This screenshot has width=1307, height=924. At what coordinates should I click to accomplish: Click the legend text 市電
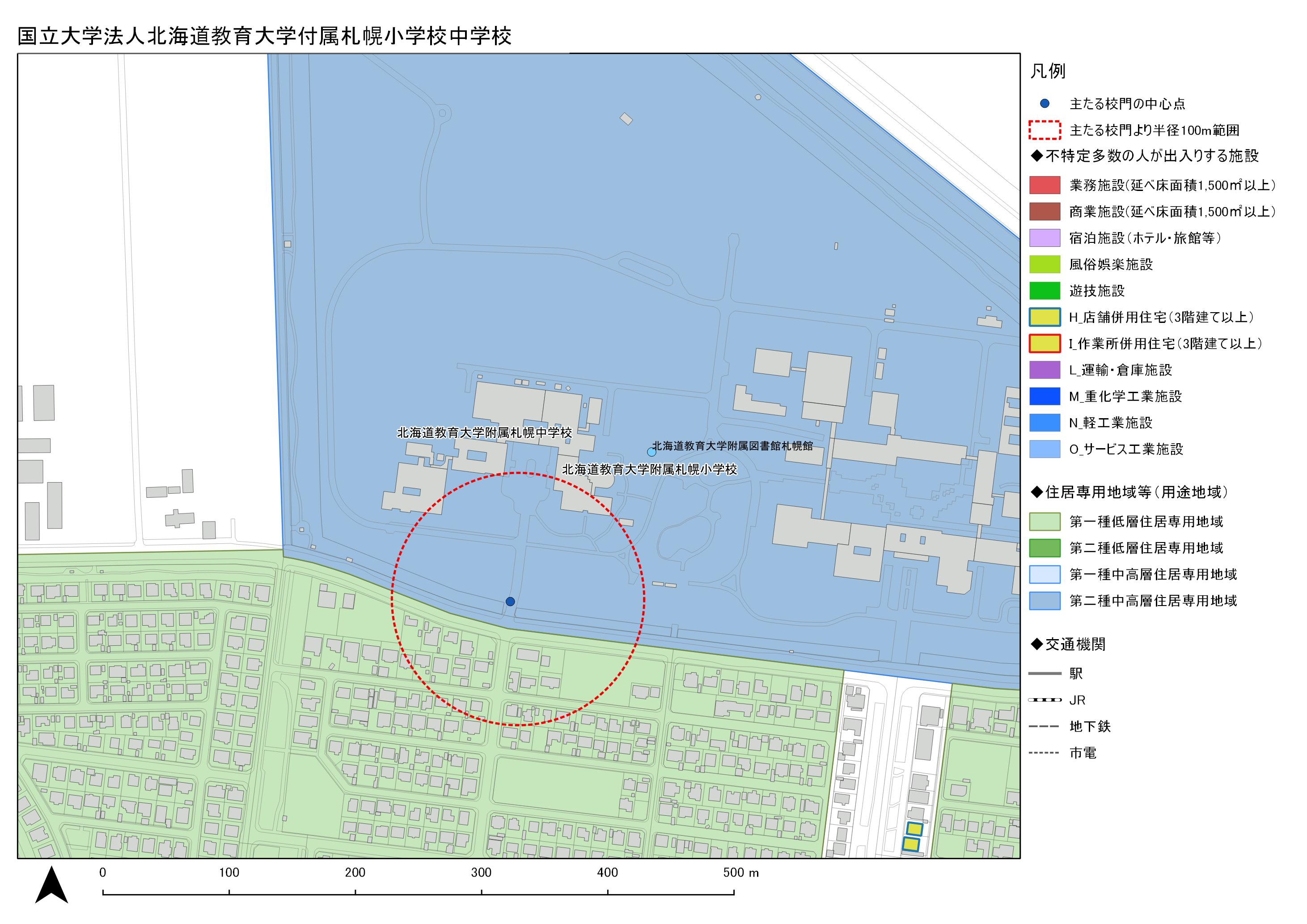coord(1083,753)
